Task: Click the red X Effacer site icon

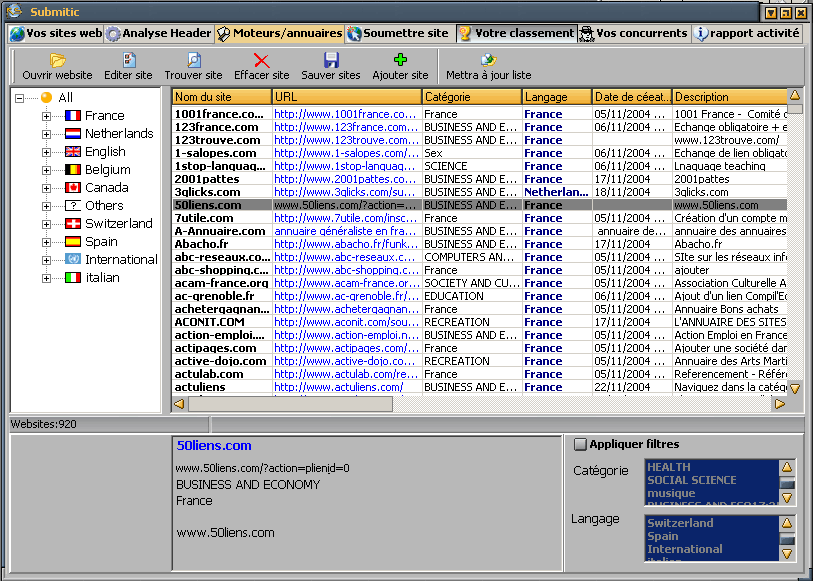Action: 261,61
